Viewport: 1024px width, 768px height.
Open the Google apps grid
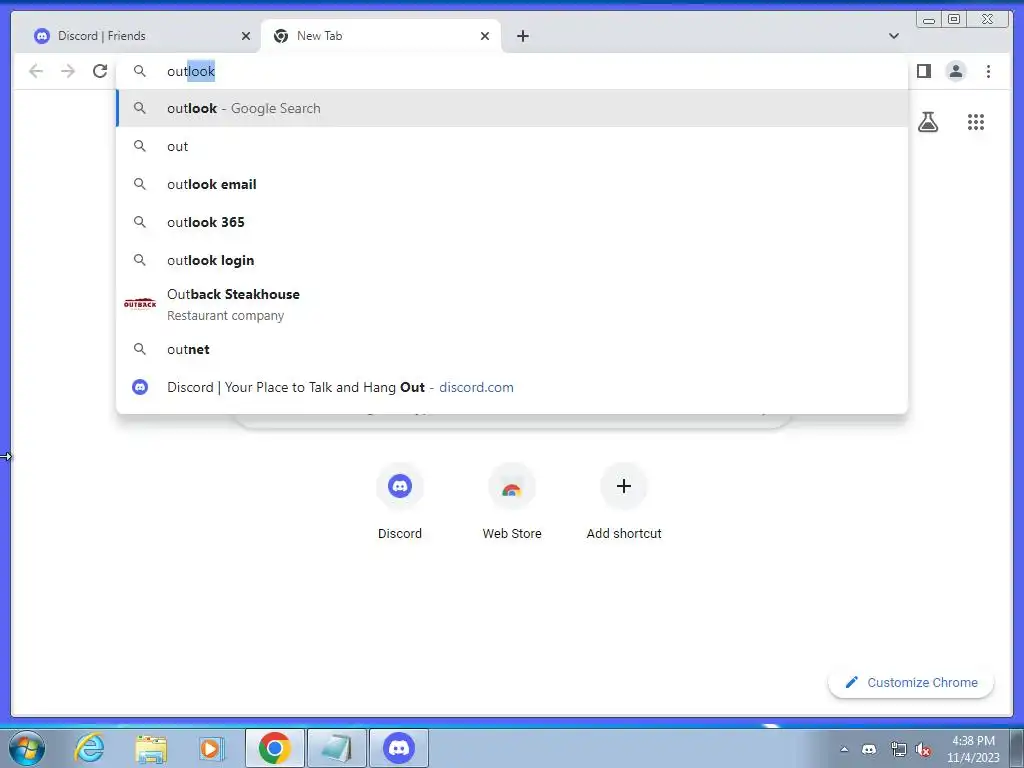(976, 122)
